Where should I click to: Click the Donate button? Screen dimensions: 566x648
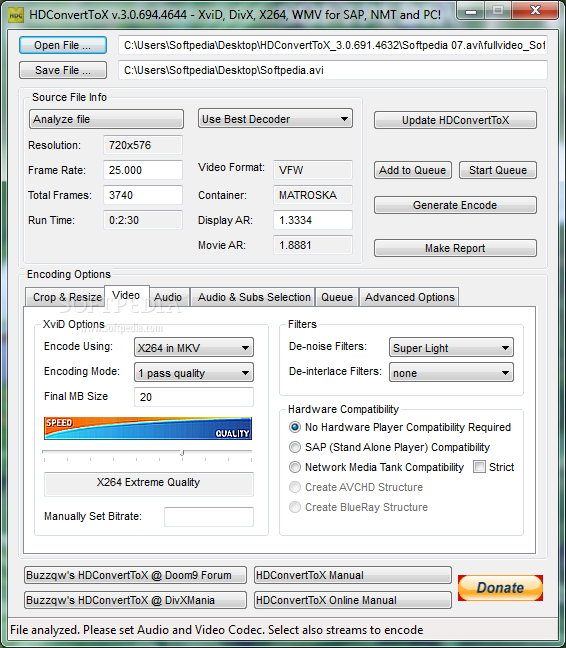(500, 587)
